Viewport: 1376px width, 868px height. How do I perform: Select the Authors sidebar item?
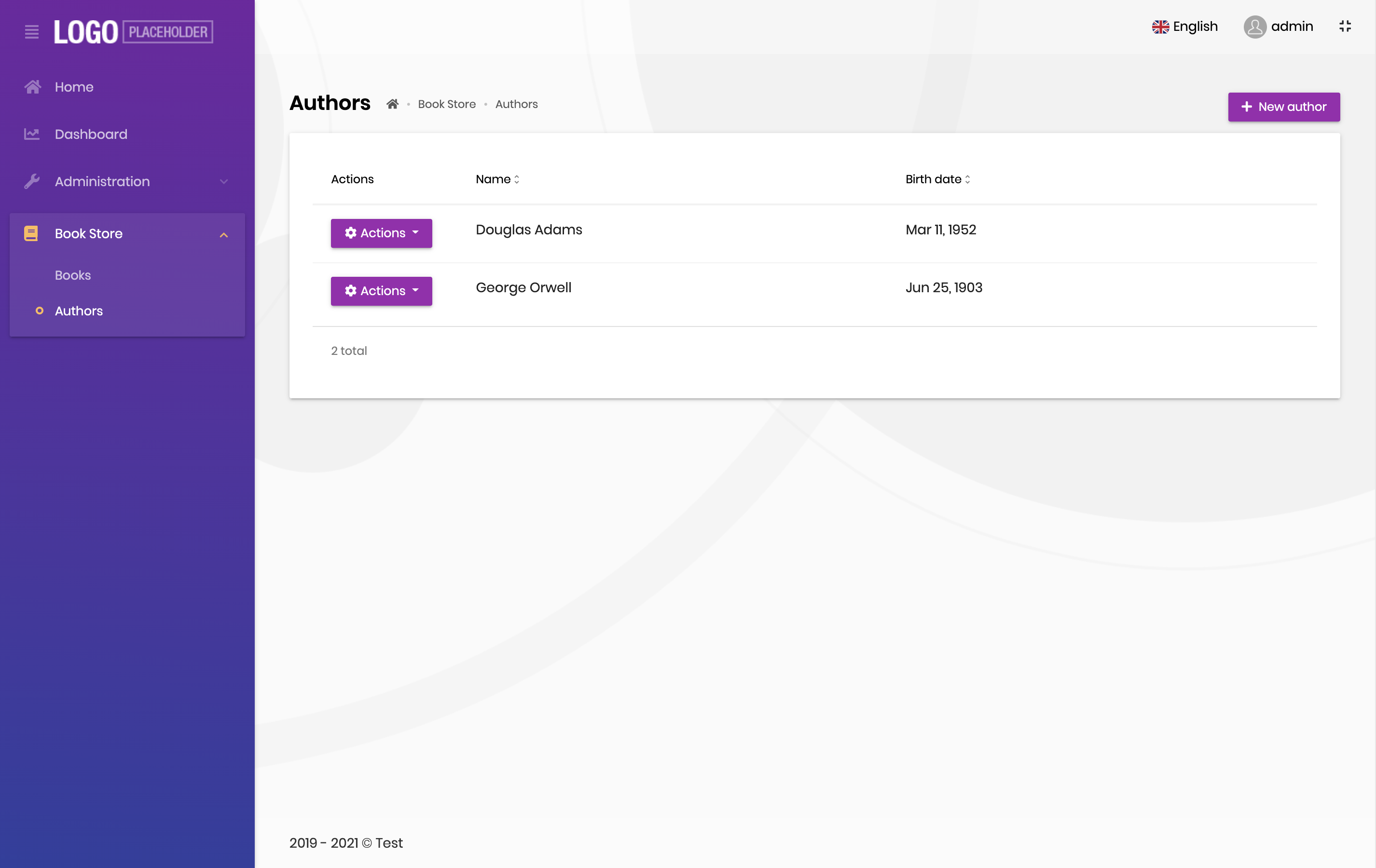(x=79, y=311)
